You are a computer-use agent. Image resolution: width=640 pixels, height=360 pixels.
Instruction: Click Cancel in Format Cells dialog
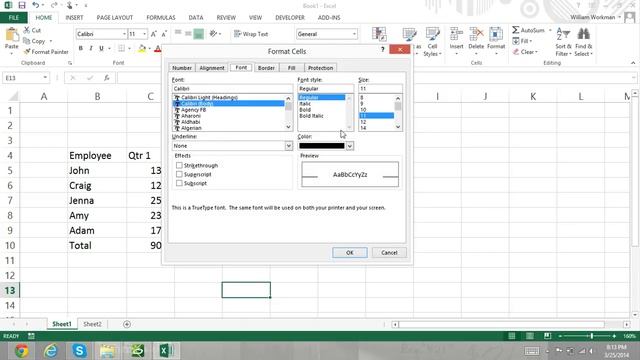pyautogui.click(x=389, y=253)
